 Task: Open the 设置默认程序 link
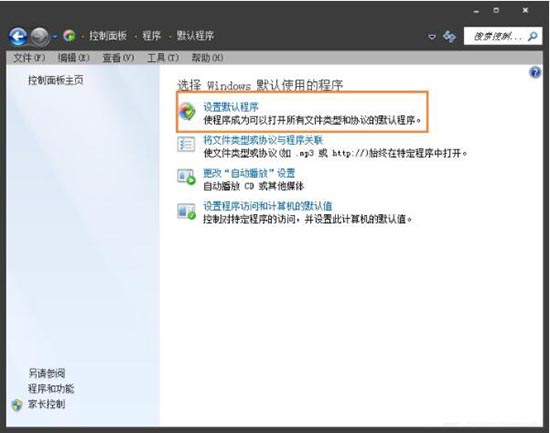click(231, 107)
